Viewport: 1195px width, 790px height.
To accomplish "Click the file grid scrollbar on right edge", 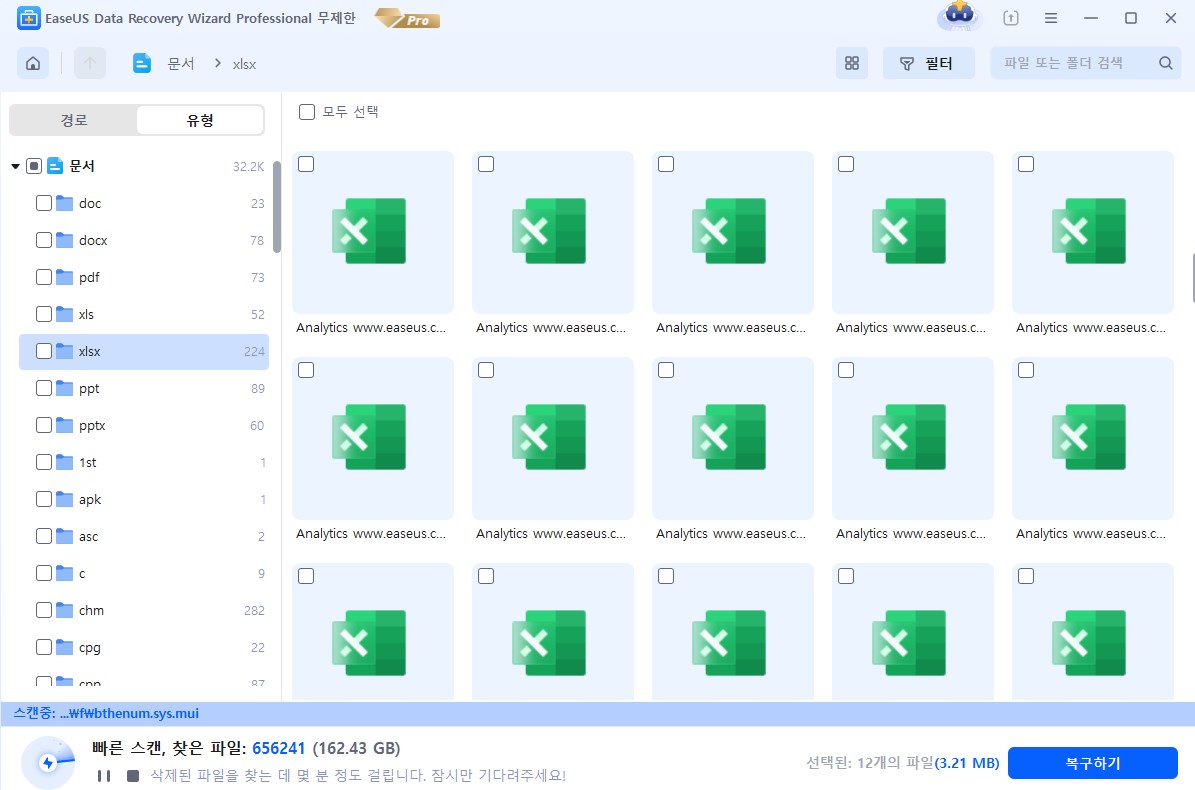I will click(x=1193, y=279).
